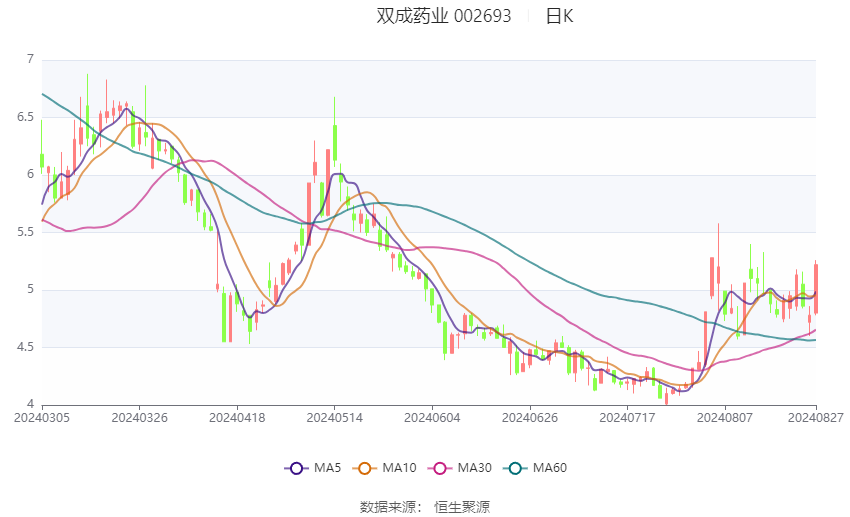
Task: Click y-axis value label 6
Action: 30,174
